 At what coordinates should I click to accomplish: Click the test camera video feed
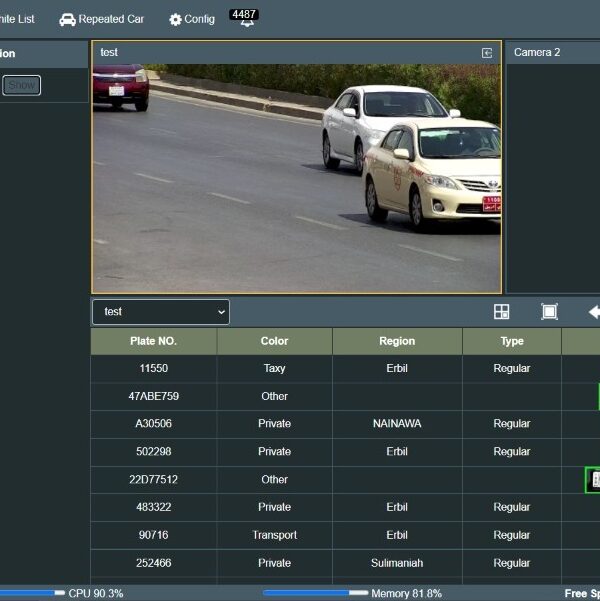(296, 178)
